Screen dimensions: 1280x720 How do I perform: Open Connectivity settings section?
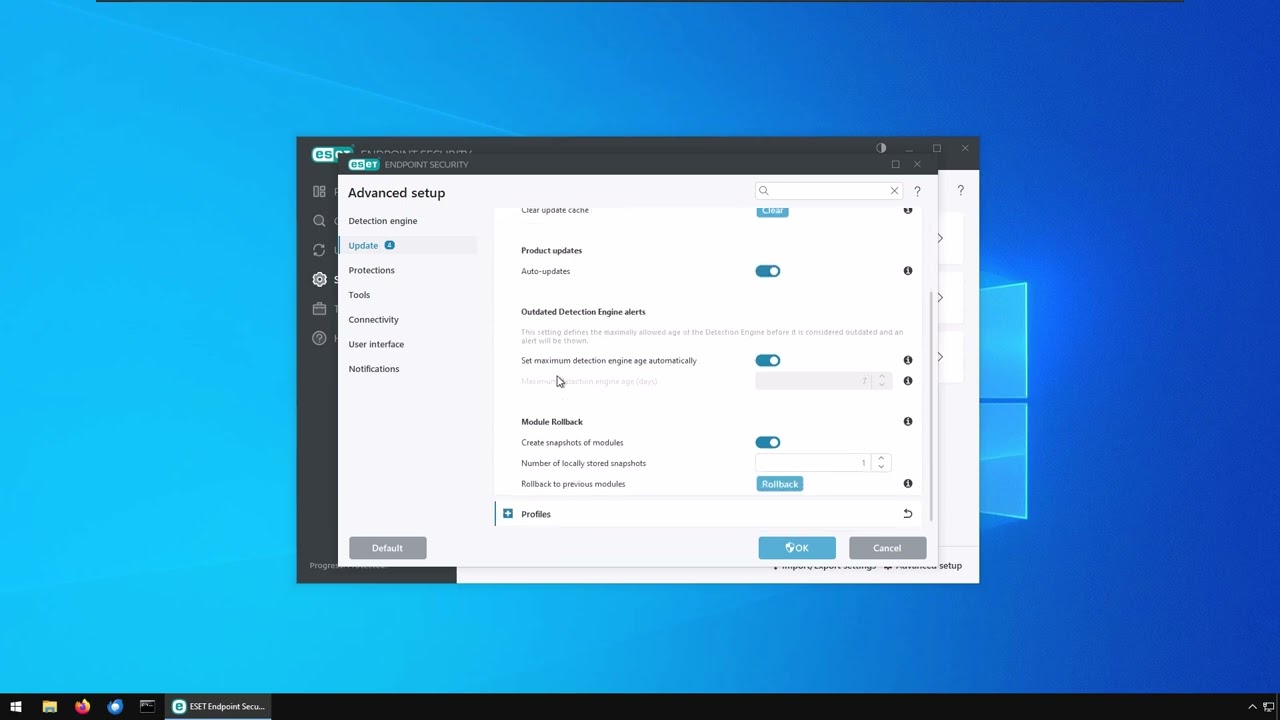373,320
